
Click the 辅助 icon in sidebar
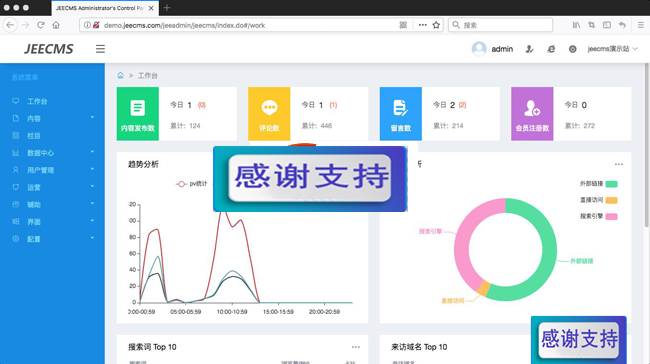click(x=16, y=204)
